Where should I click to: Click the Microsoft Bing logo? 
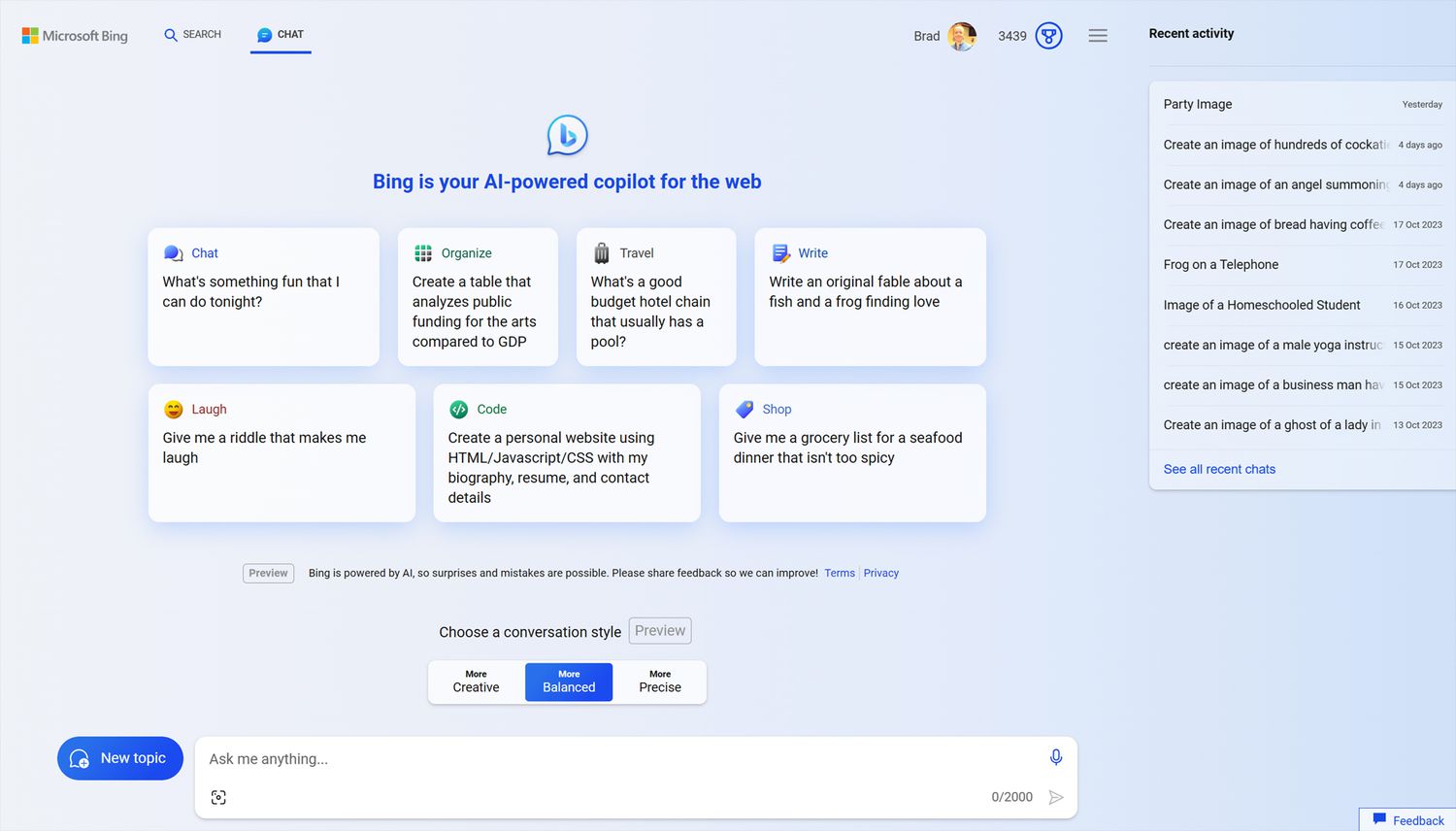tap(75, 36)
